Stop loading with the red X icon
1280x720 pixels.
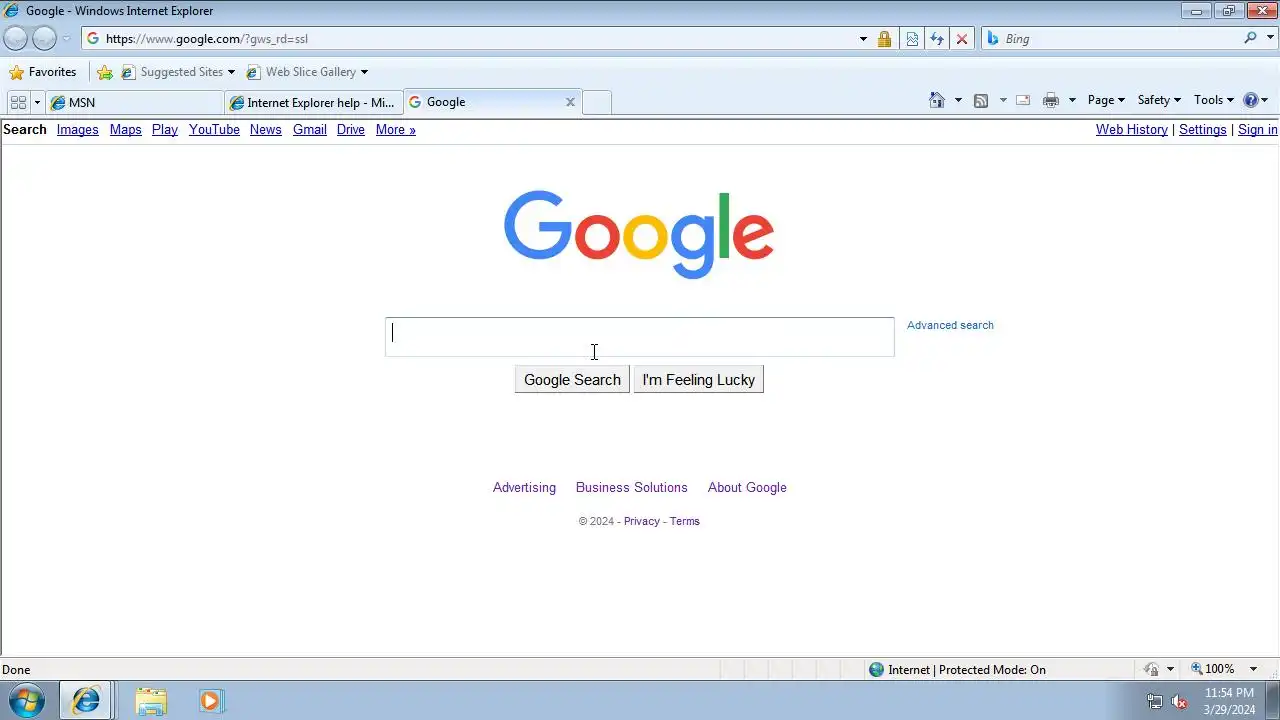click(962, 39)
